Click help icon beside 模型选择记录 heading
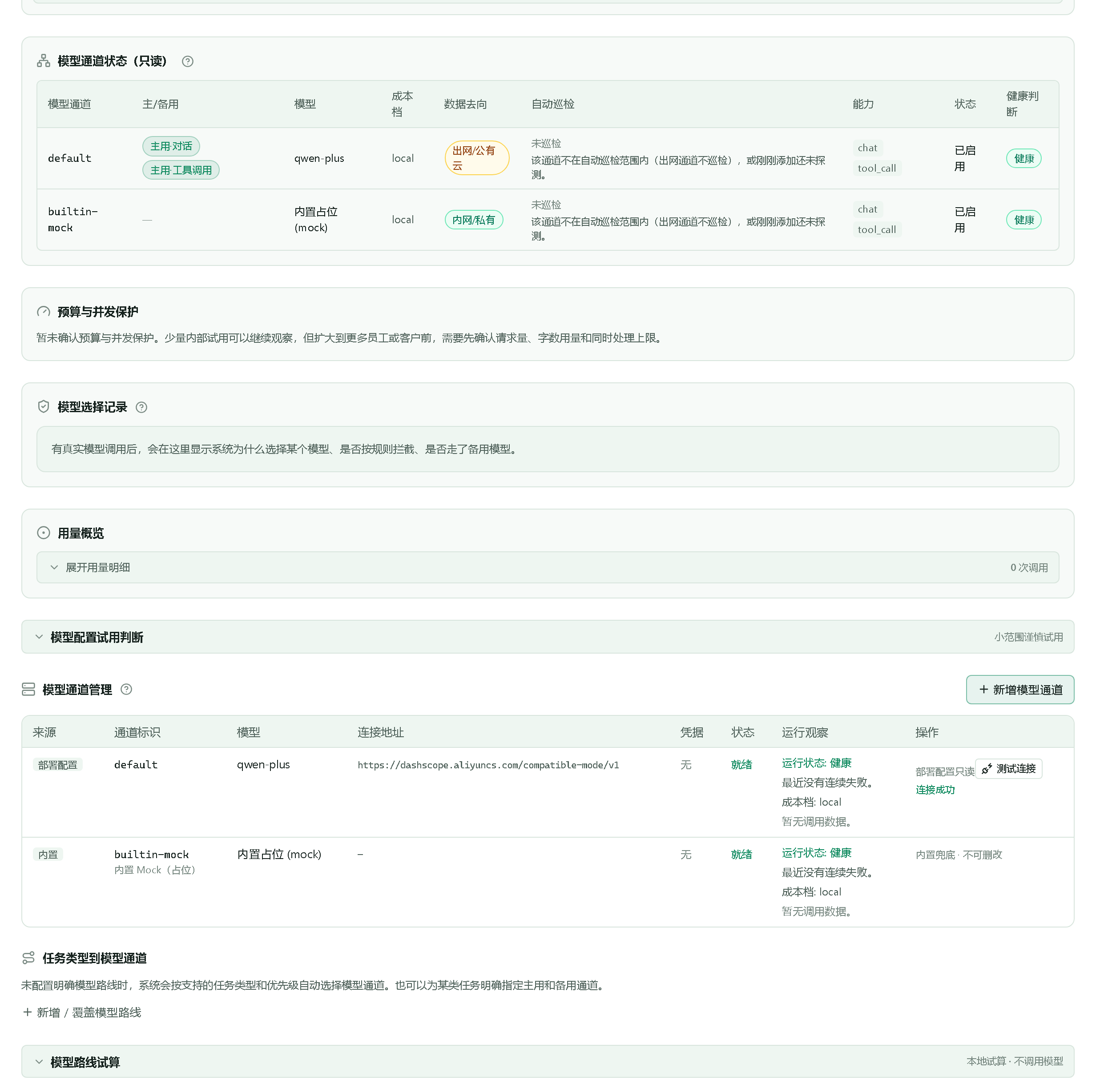 (142, 407)
